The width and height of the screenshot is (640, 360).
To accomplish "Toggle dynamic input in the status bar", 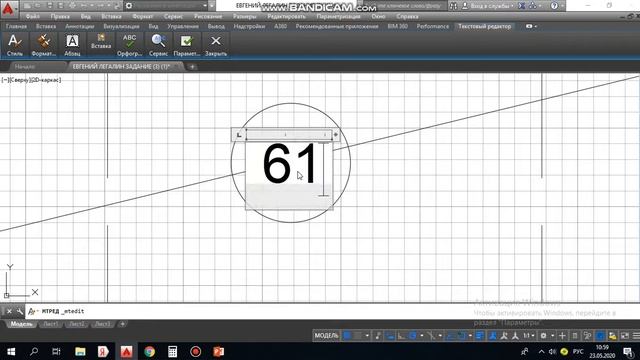I will (x=389, y=336).
